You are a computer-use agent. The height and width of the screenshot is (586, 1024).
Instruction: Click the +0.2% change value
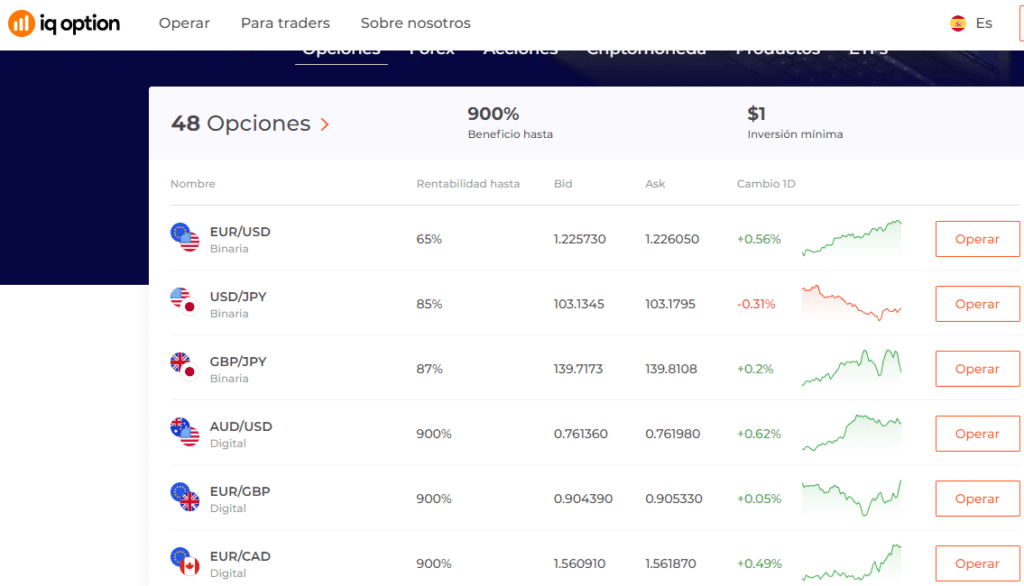pos(755,368)
